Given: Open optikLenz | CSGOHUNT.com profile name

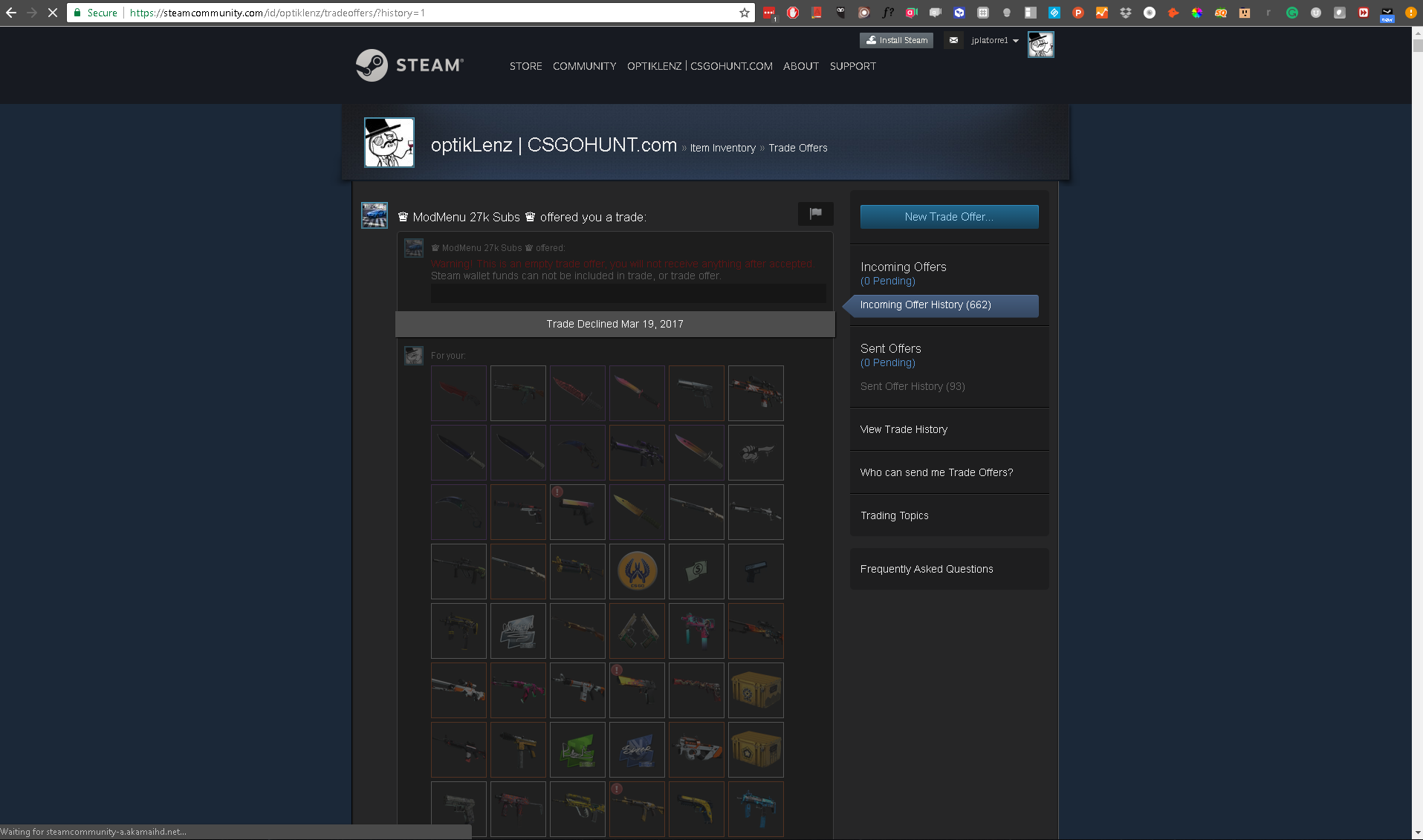Looking at the screenshot, I should tap(554, 145).
